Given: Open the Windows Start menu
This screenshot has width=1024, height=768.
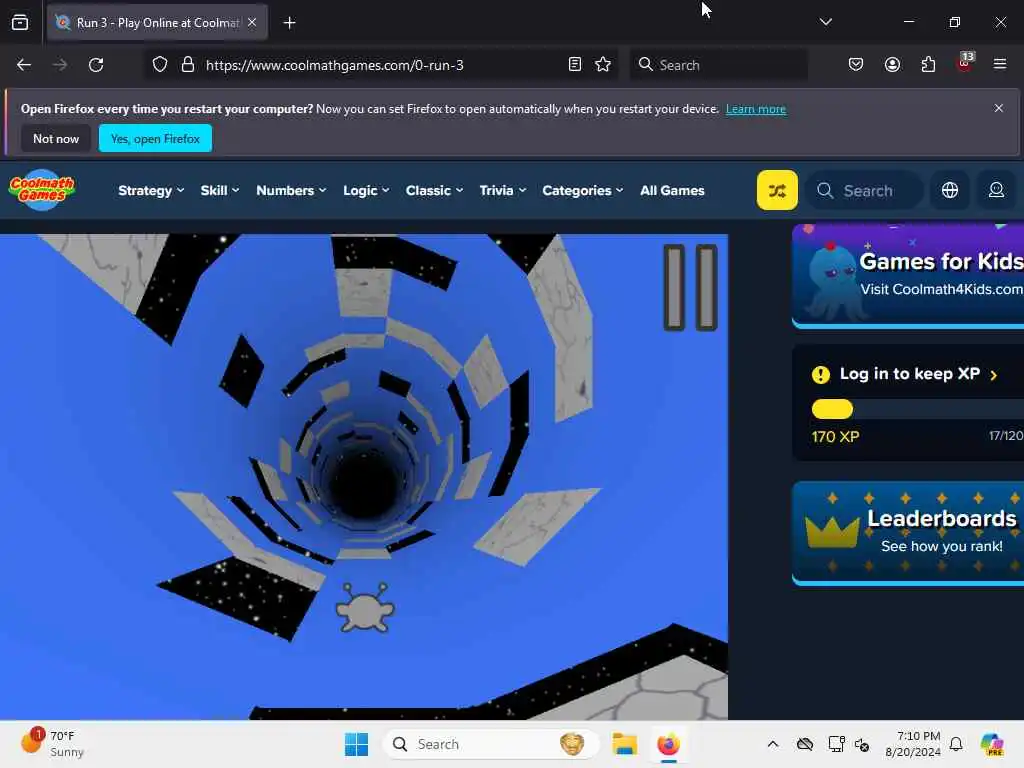Looking at the screenshot, I should (356, 744).
